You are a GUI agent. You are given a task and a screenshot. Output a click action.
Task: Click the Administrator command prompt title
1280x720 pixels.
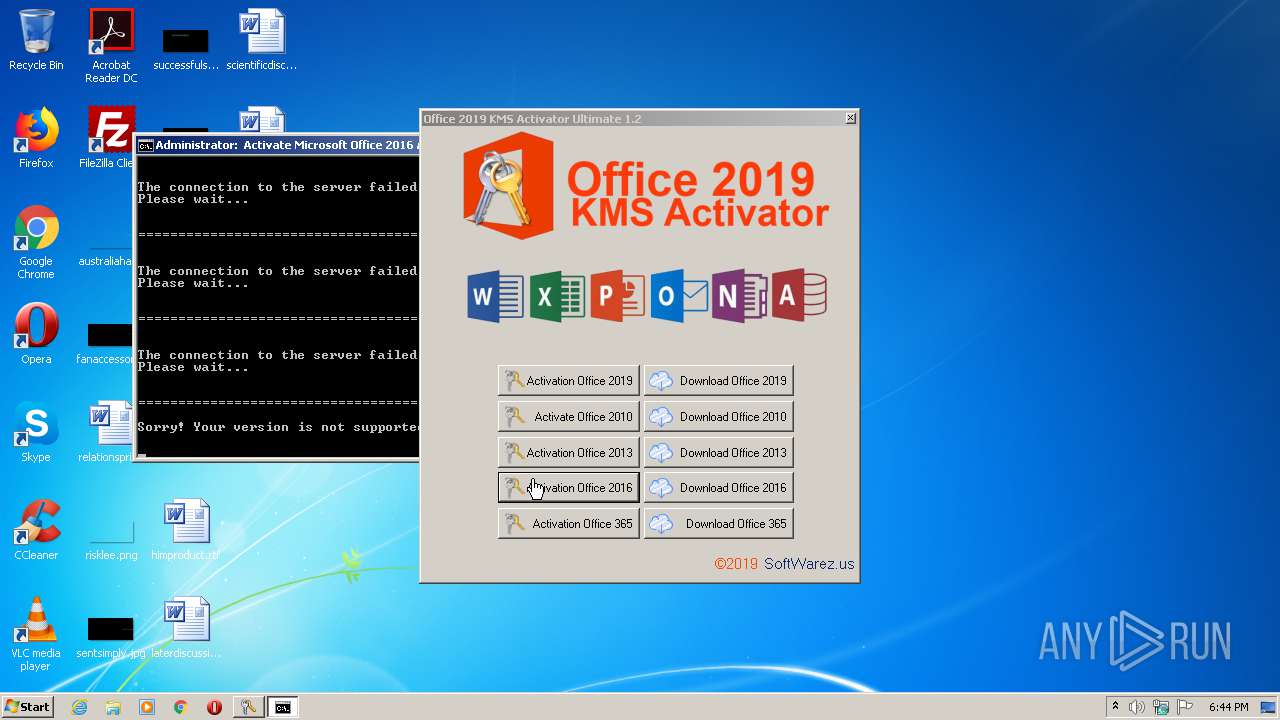click(286, 145)
